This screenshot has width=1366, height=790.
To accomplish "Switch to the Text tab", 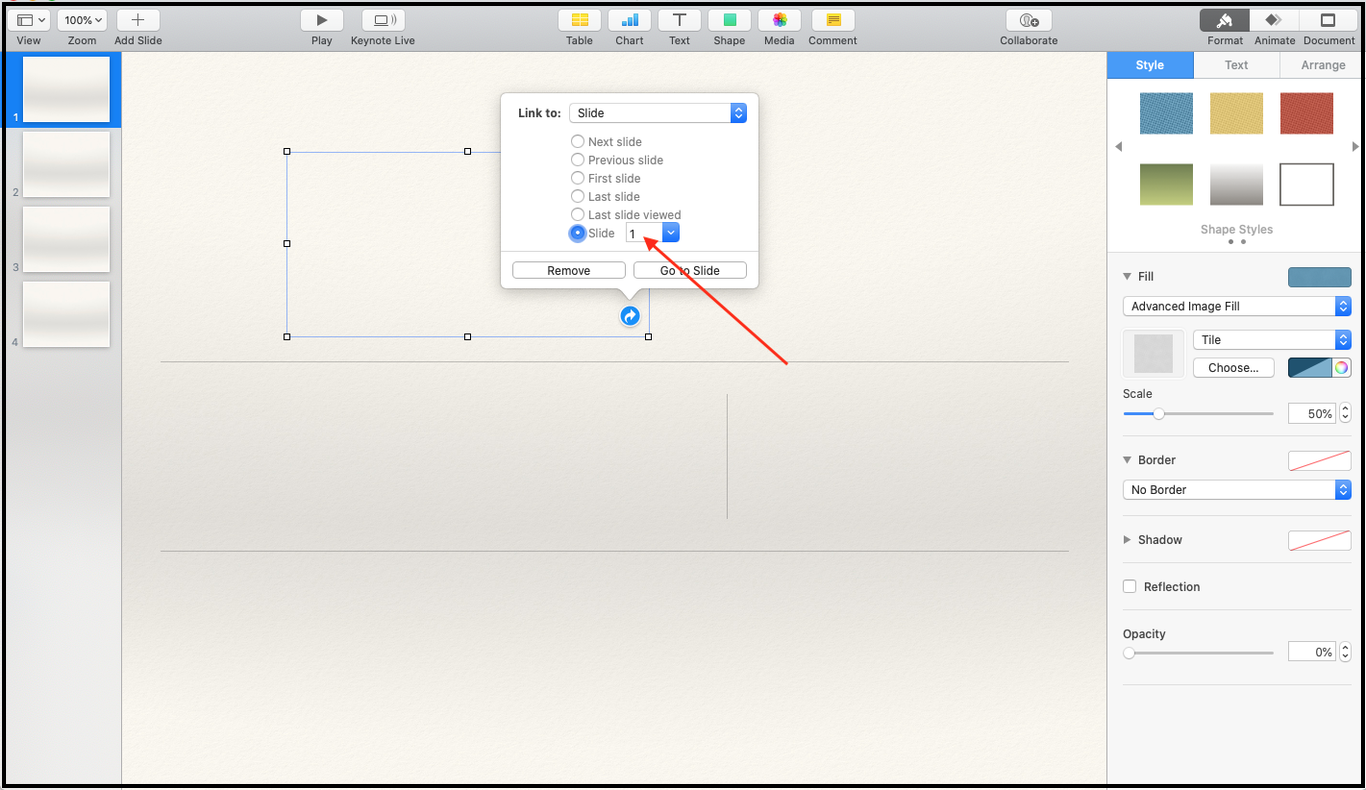I will (x=1236, y=65).
